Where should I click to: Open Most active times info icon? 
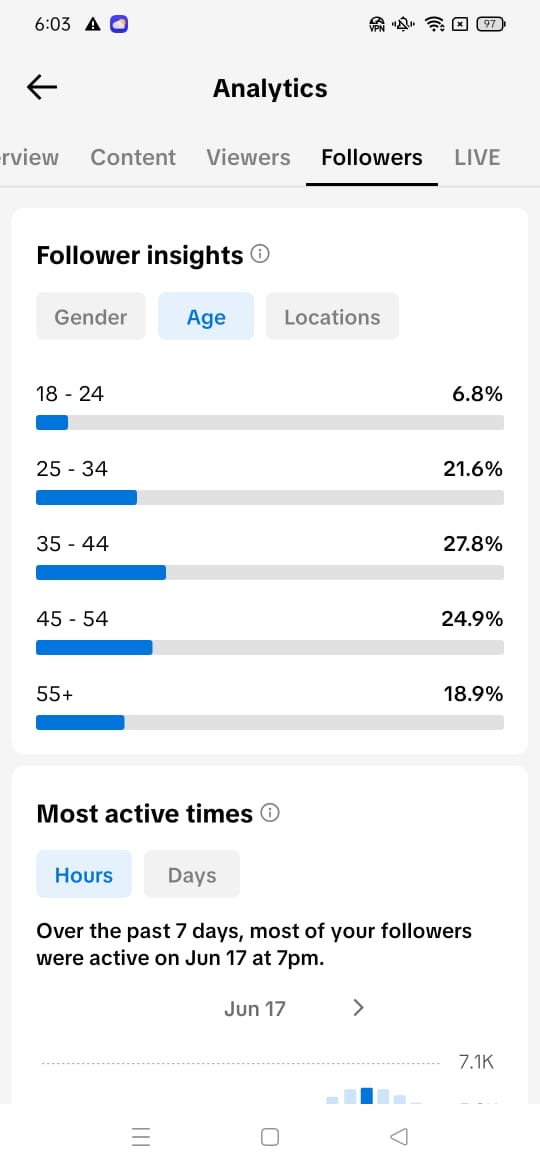(270, 813)
